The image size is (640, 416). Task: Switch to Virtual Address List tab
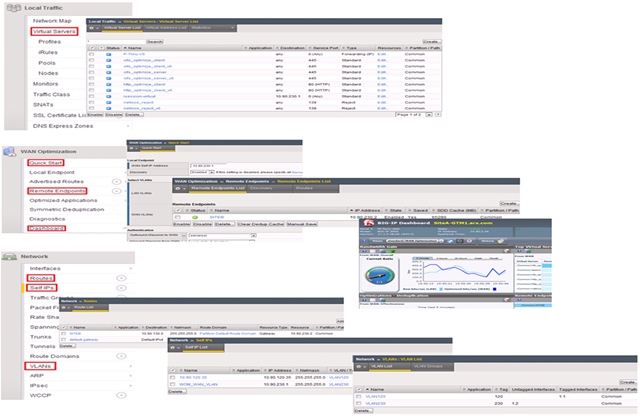click(166, 28)
